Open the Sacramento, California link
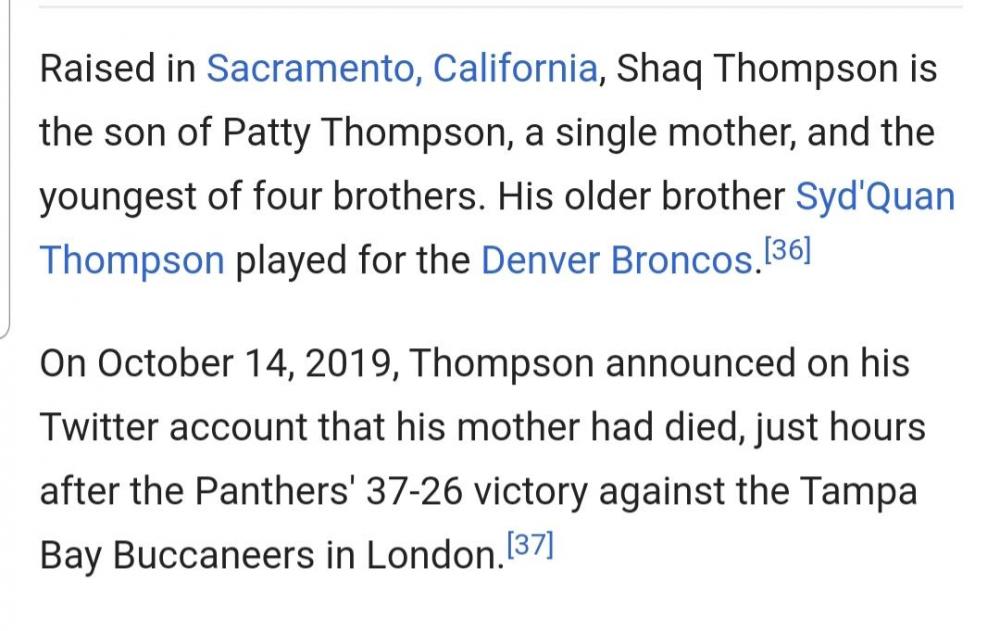The height and width of the screenshot is (631, 1000). [402, 69]
